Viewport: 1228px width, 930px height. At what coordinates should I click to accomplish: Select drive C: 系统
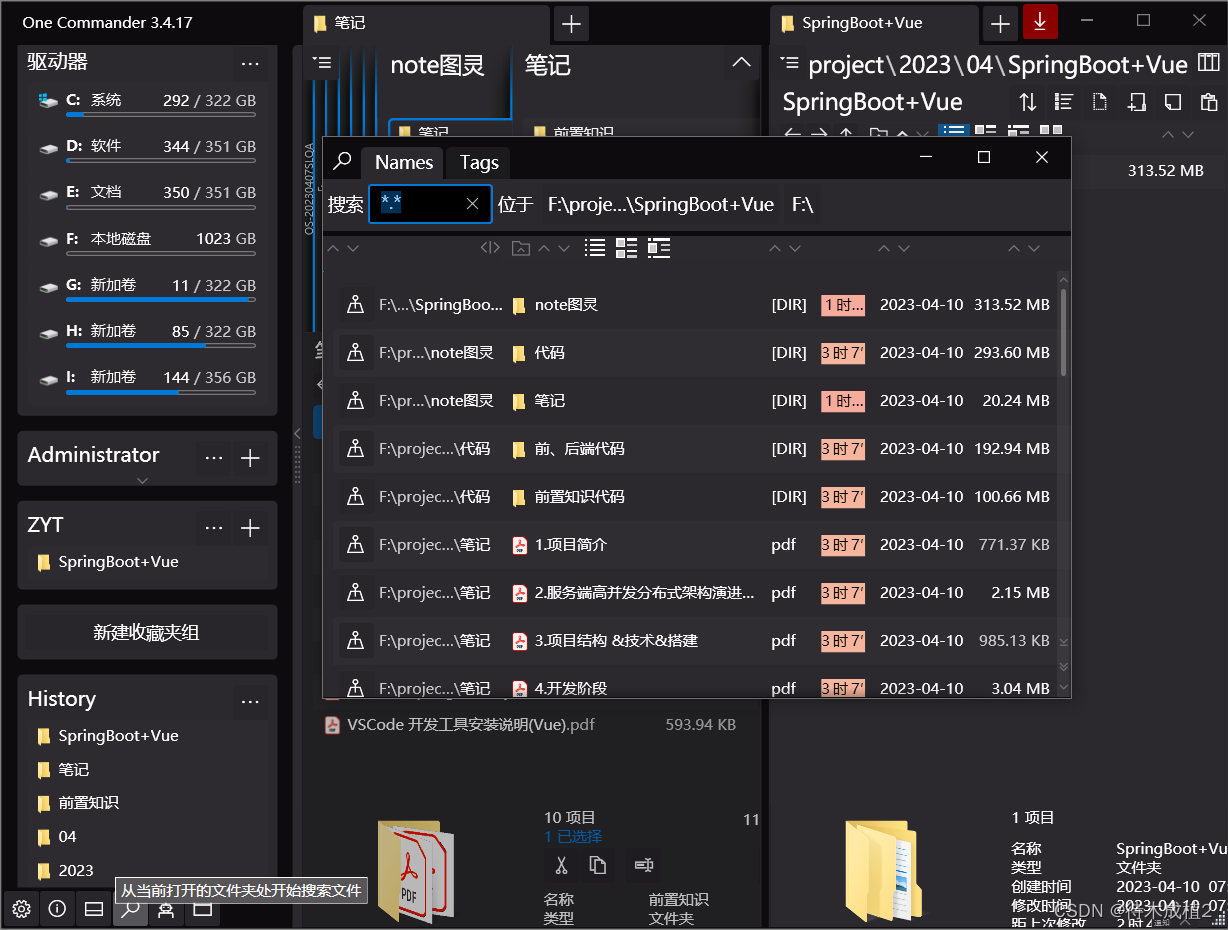point(147,102)
